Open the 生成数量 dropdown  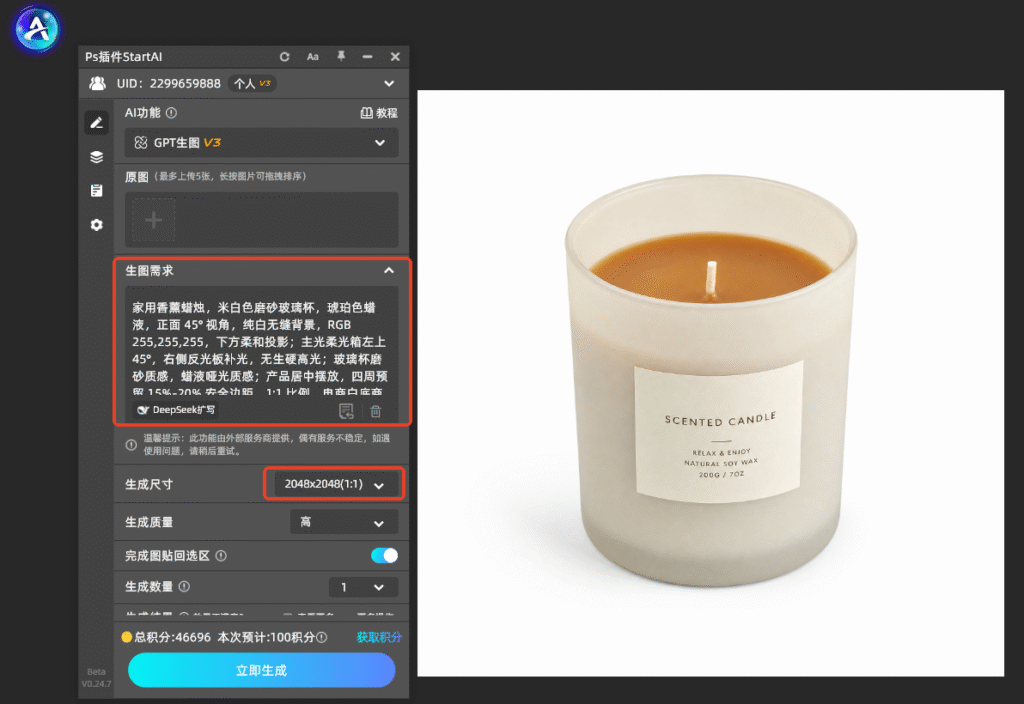pos(364,587)
